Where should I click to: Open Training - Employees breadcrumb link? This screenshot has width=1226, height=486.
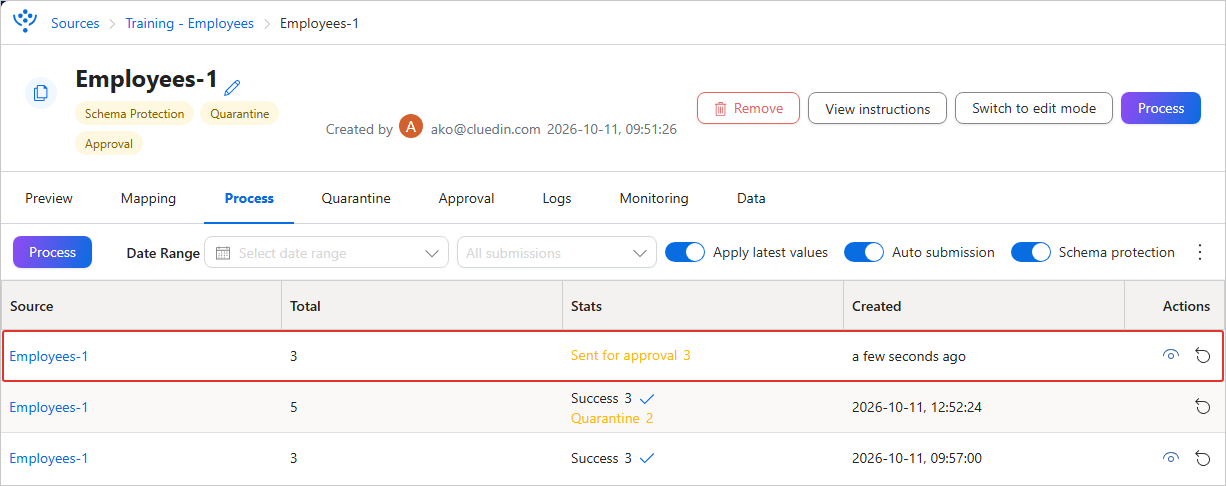(x=189, y=23)
